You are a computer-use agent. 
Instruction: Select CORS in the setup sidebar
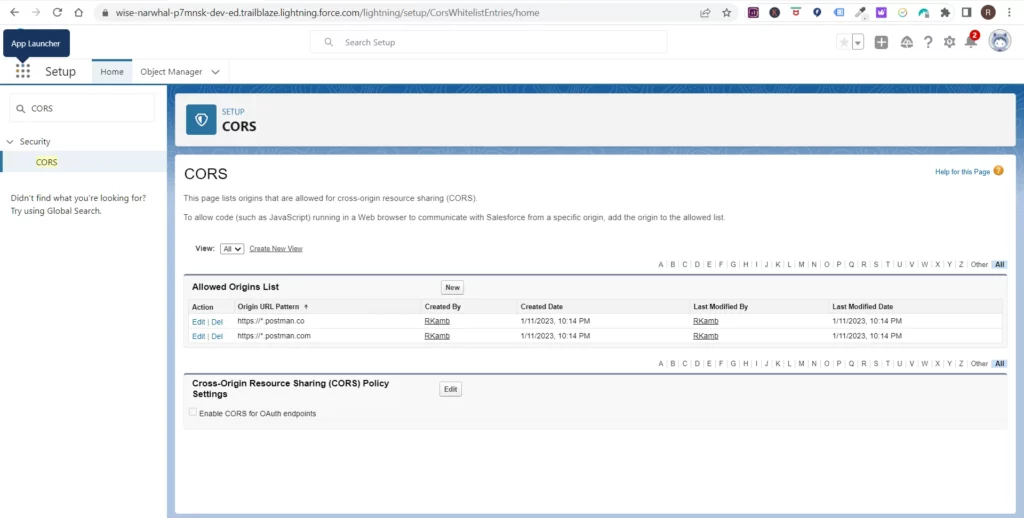coord(46,162)
